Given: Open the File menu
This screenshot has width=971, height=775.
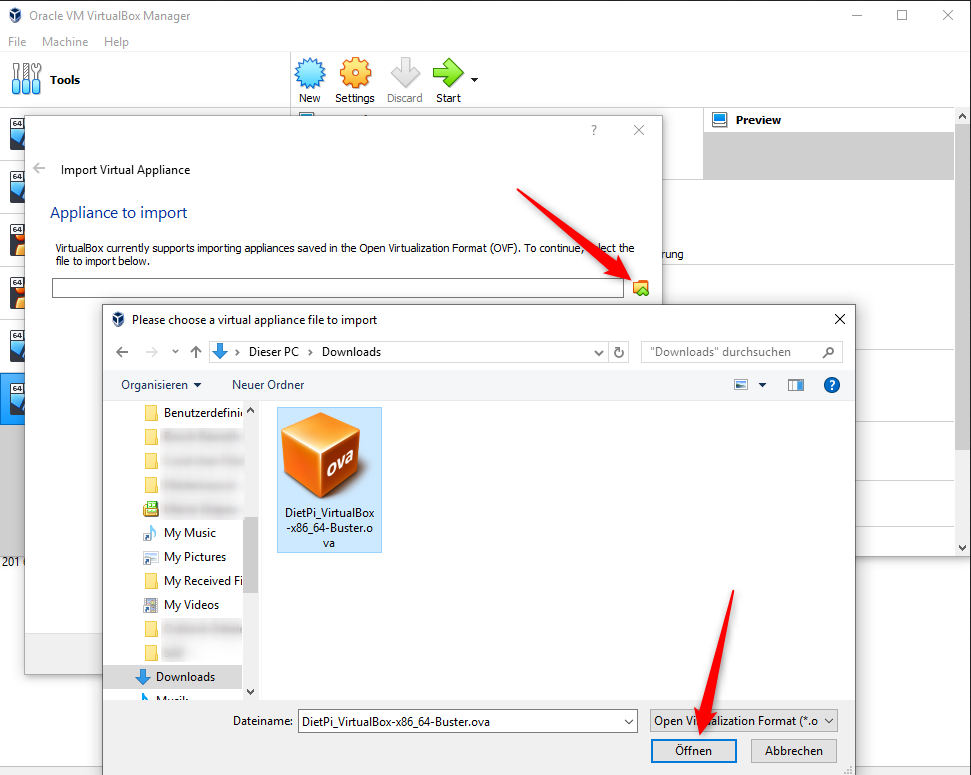Looking at the screenshot, I should click(17, 42).
